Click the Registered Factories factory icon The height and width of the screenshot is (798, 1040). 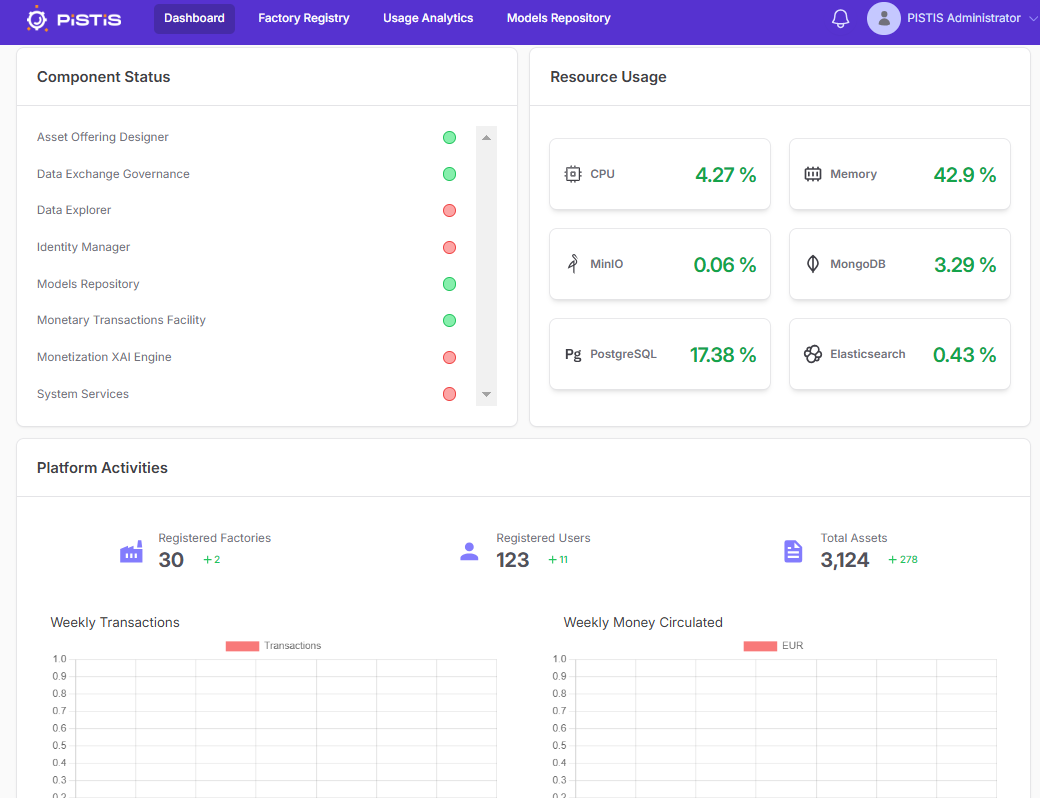(x=131, y=551)
